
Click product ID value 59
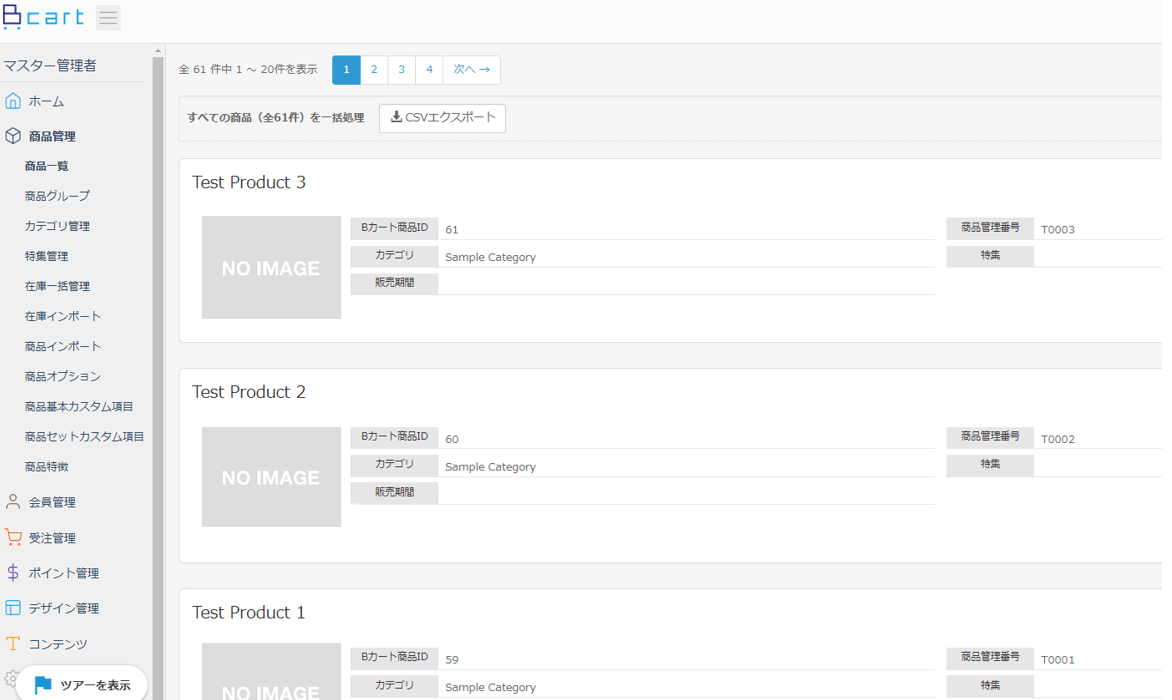click(451, 660)
